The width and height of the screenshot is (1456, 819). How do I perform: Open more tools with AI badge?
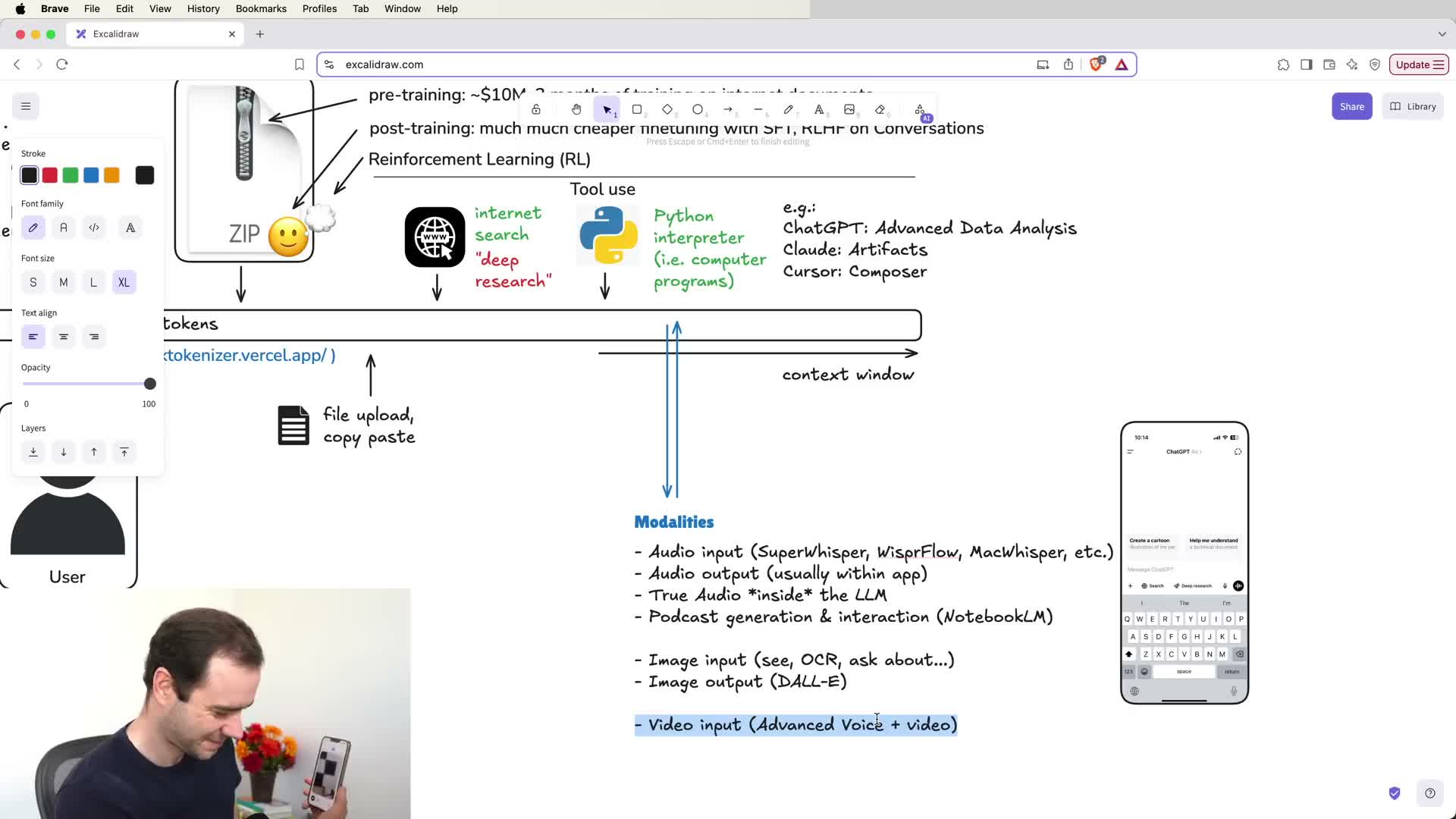pyautogui.click(x=920, y=111)
